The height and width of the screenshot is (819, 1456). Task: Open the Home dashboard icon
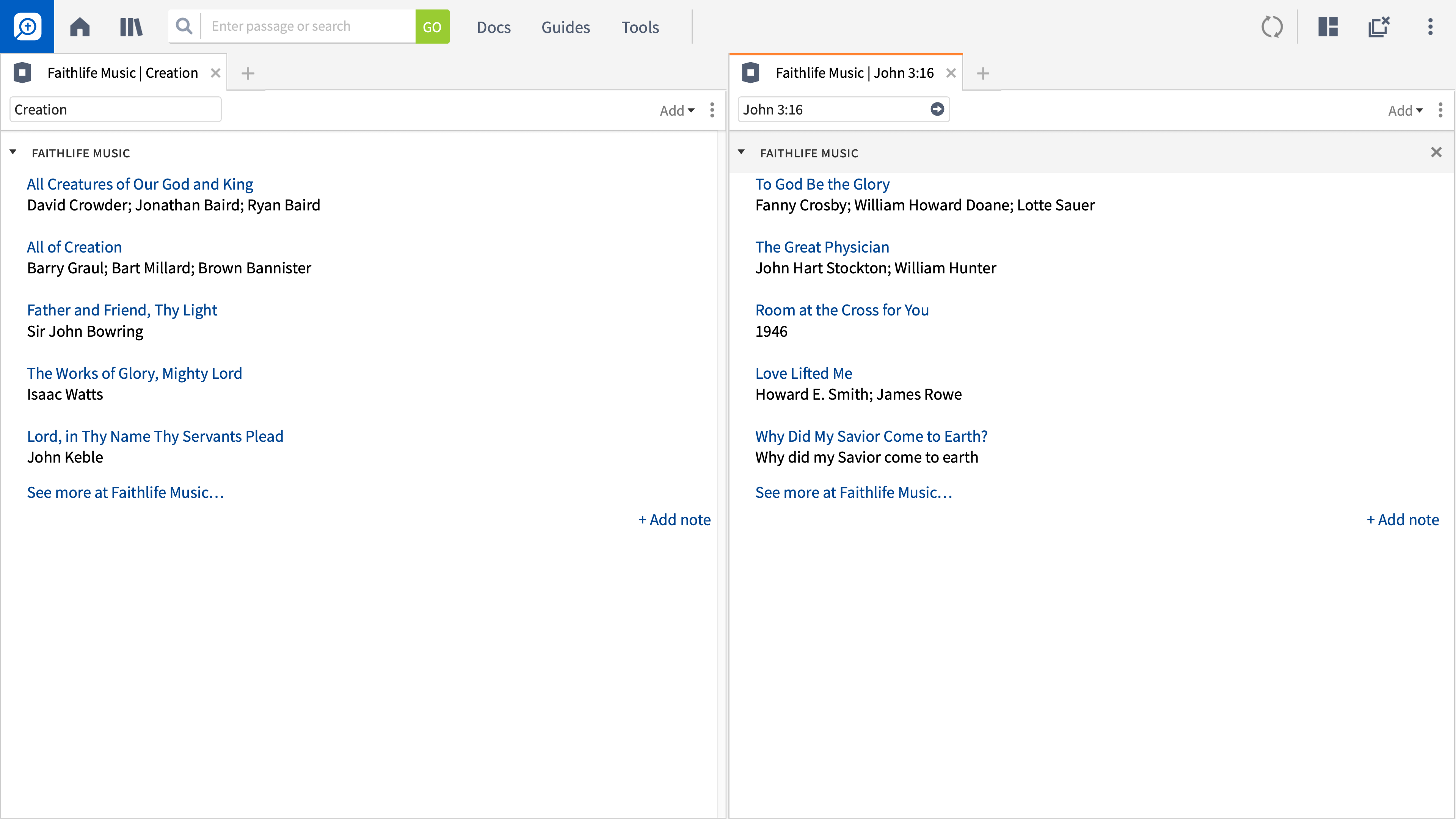80,27
